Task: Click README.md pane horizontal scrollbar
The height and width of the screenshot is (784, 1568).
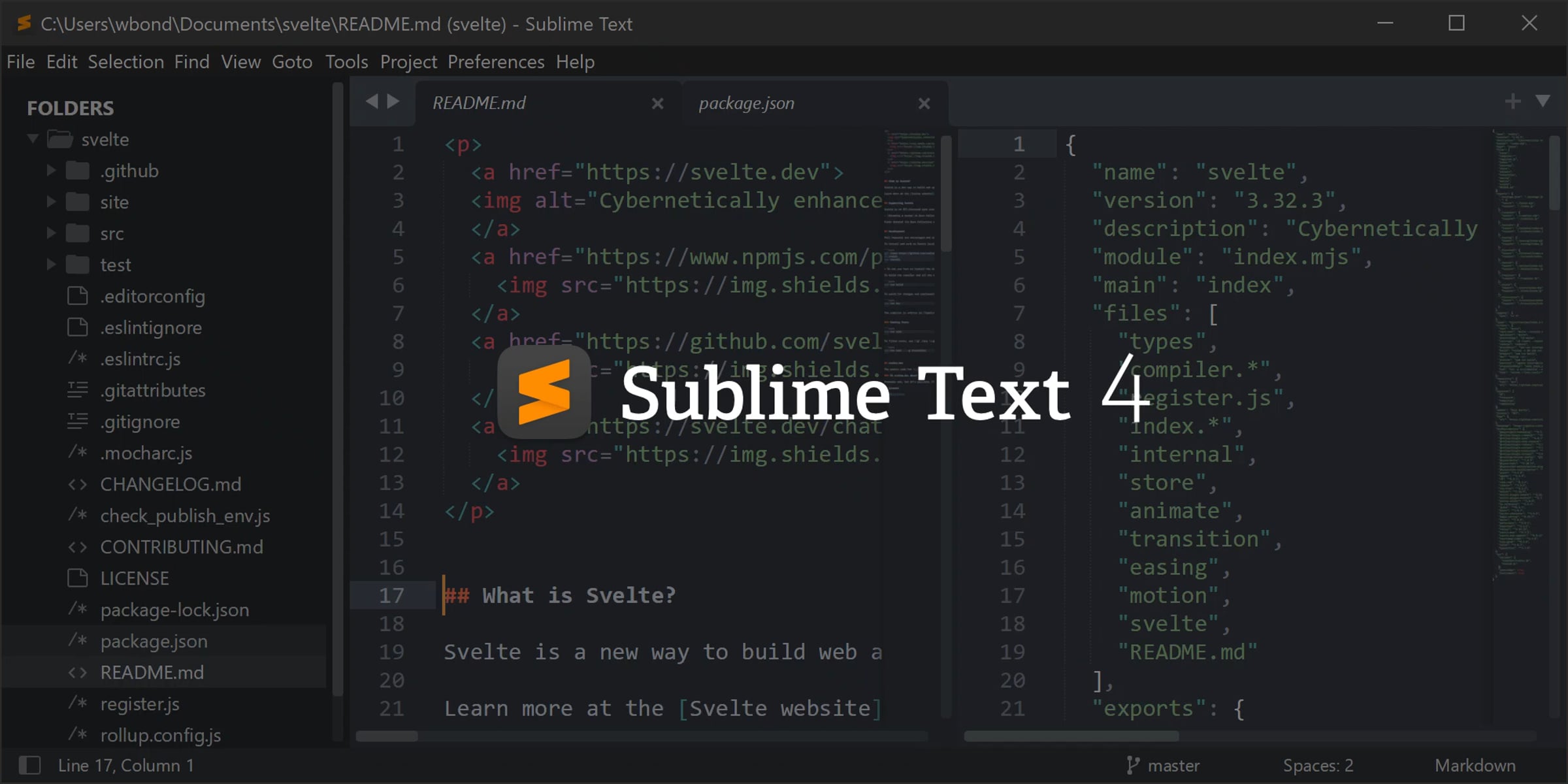Action: click(386, 736)
